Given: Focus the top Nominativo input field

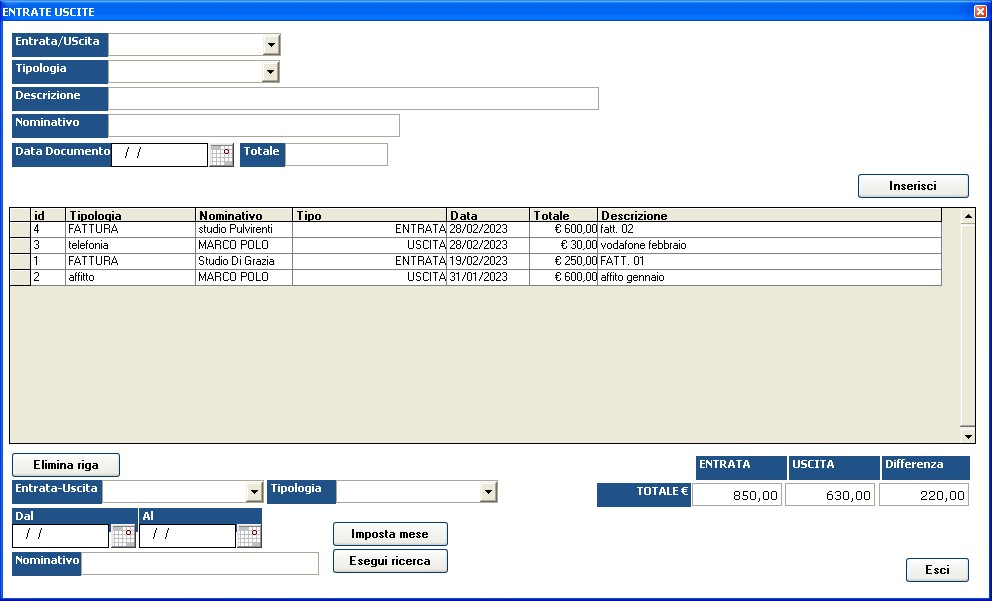Looking at the screenshot, I should pyautogui.click(x=254, y=125).
